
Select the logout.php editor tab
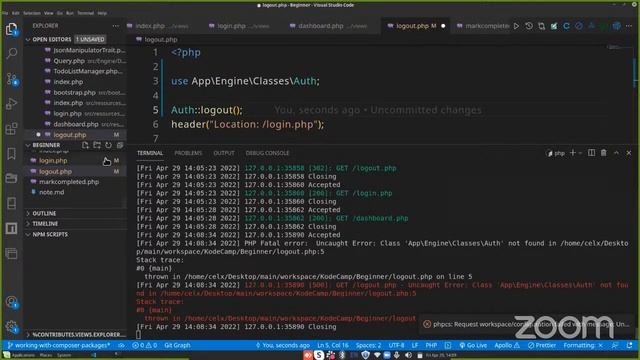(x=416, y=26)
